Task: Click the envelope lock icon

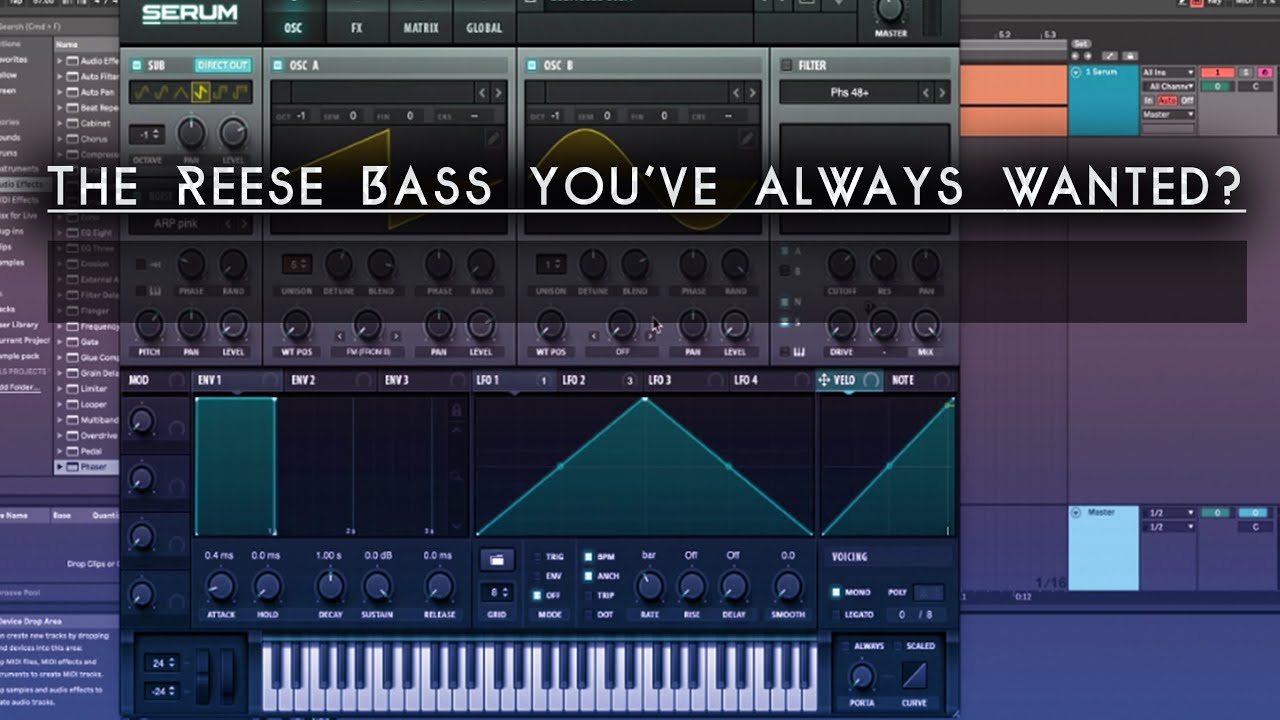Action: coord(456,410)
